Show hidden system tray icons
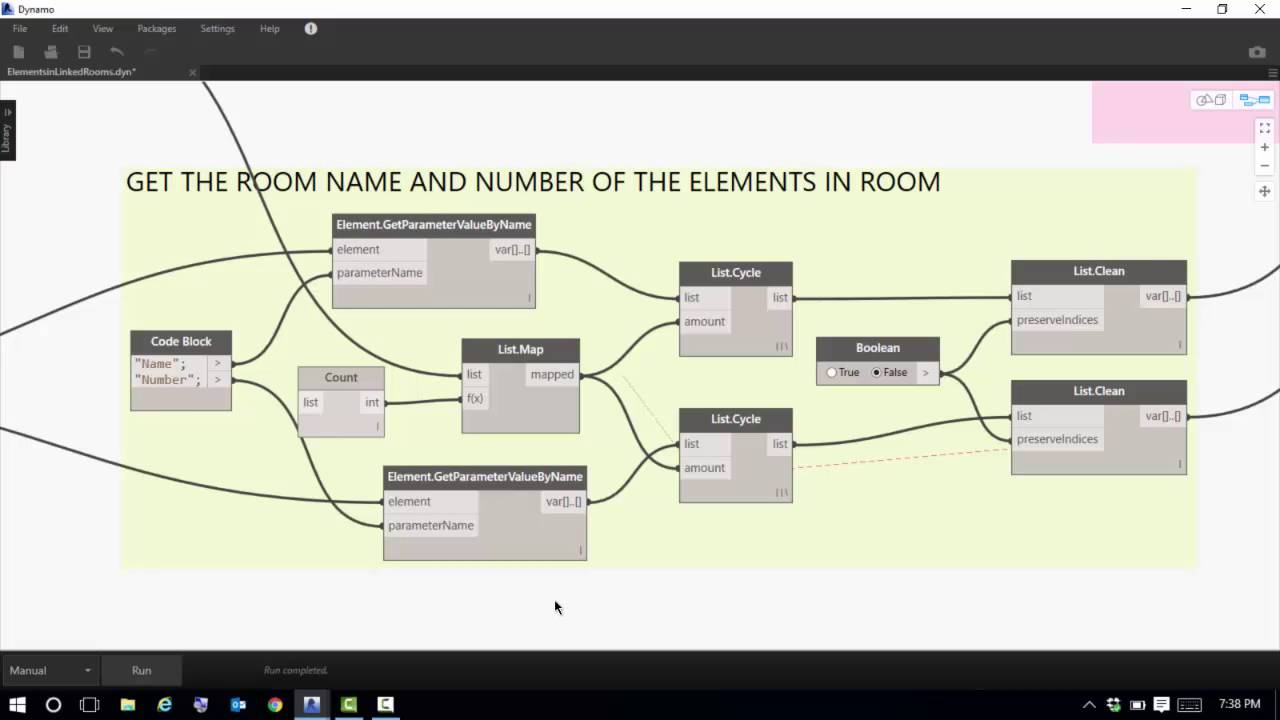 [1089, 704]
